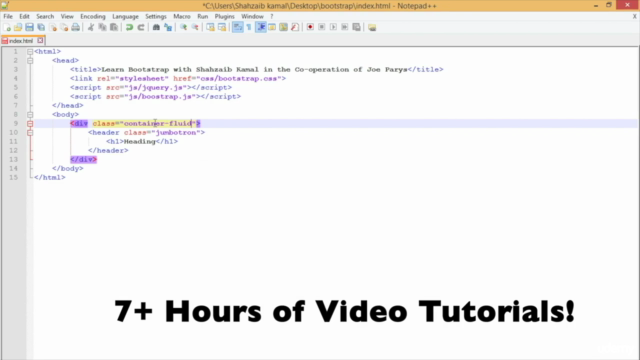This screenshot has height=360, width=640.
Task: Click the js/boostrap.js script line
Action: pos(155,96)
